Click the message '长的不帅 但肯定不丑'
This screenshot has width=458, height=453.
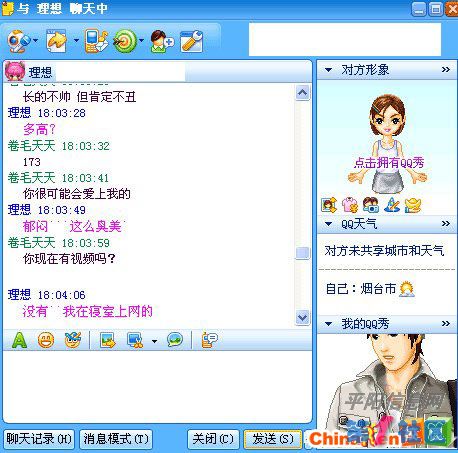tap(80, 97)
